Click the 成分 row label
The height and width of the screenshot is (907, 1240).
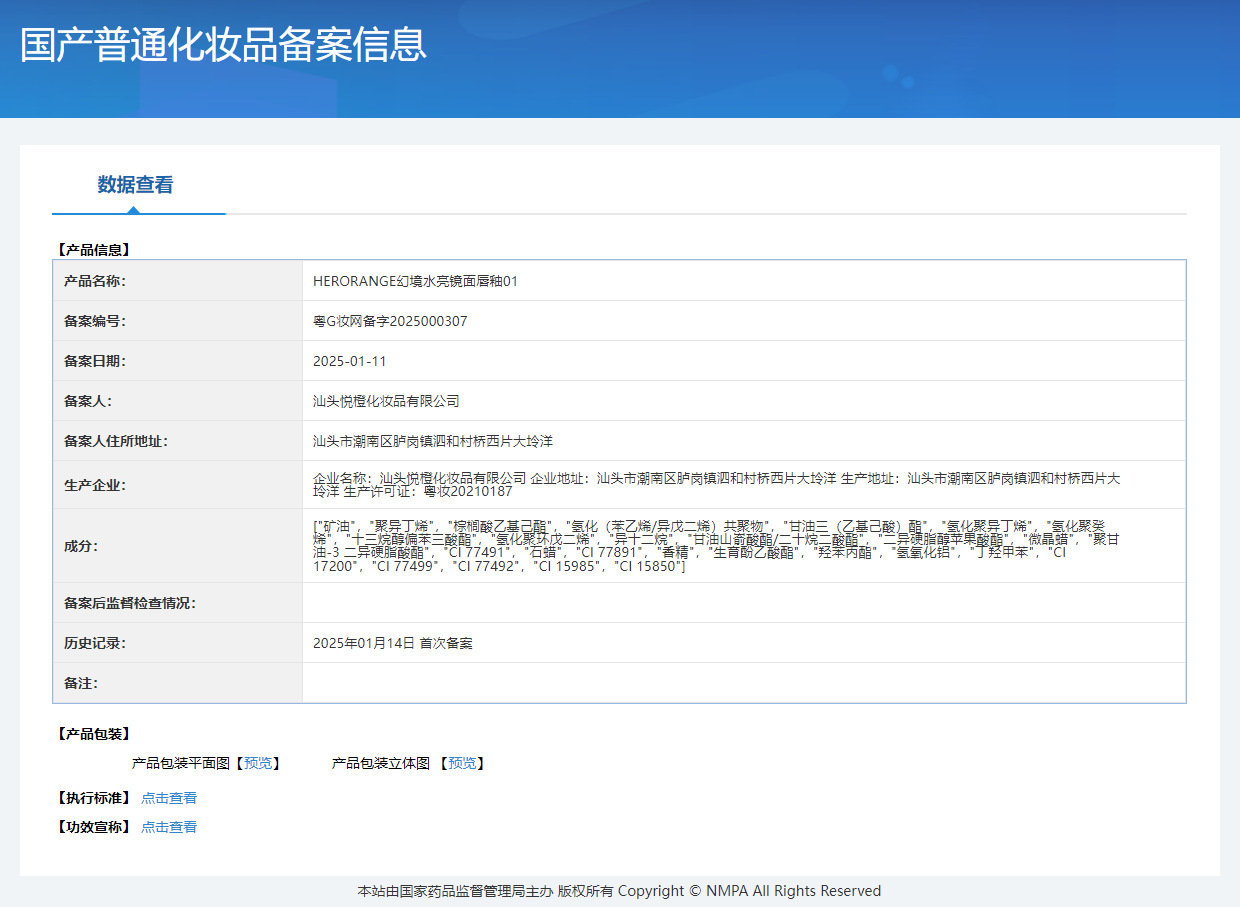81,546
